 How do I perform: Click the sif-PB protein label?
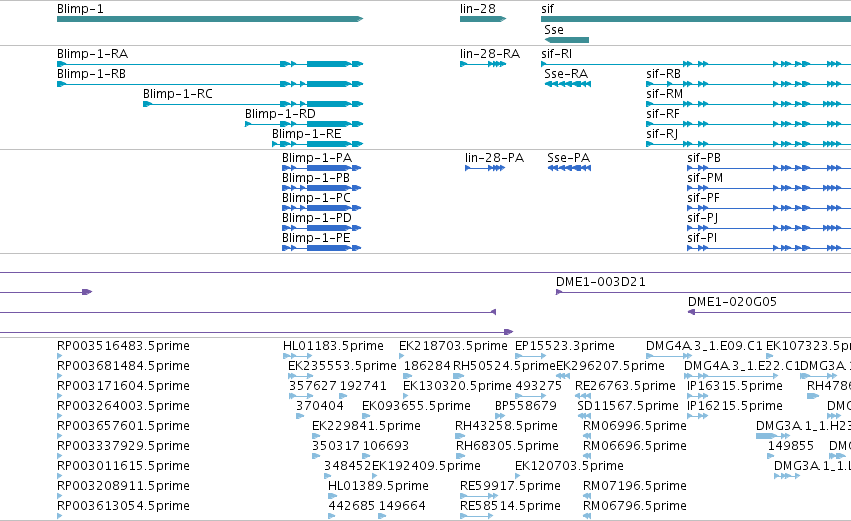pos(704,158)
